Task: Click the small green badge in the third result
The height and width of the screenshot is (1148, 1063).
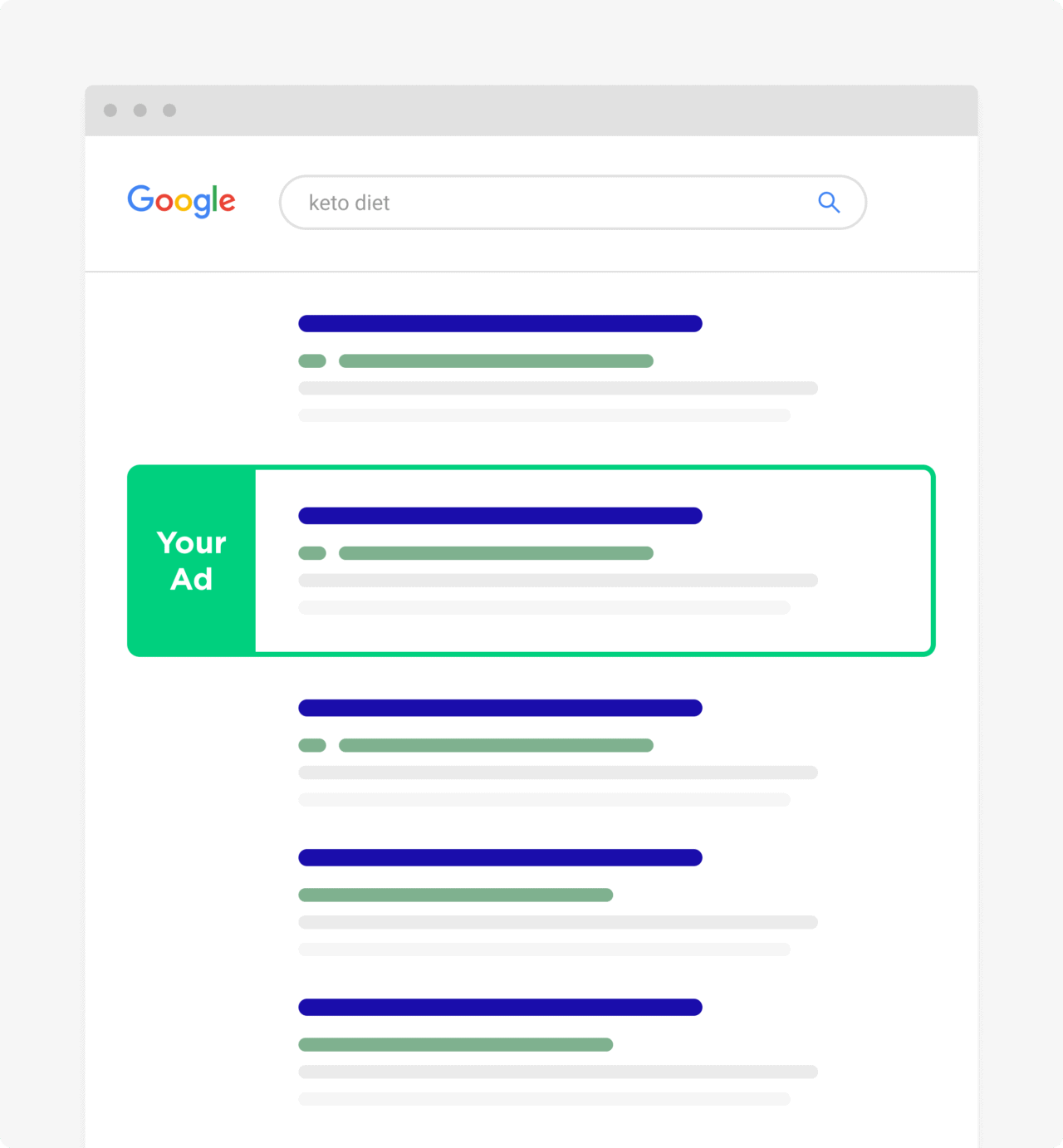Action: coord(312,746)
